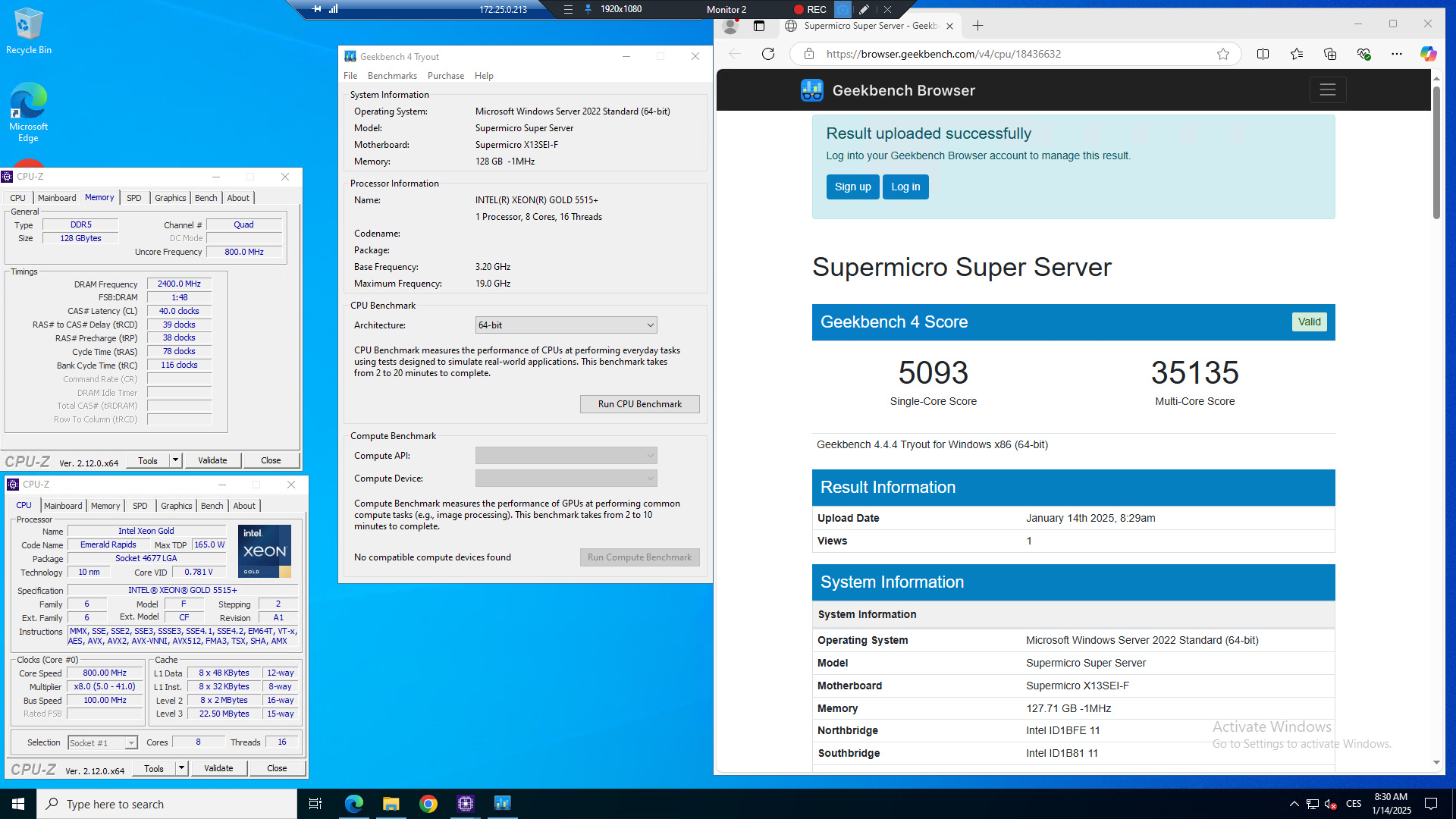Screen dimensions: 1456x819
Task: Expand the Compute API dropdown
Action: [566, 456]
